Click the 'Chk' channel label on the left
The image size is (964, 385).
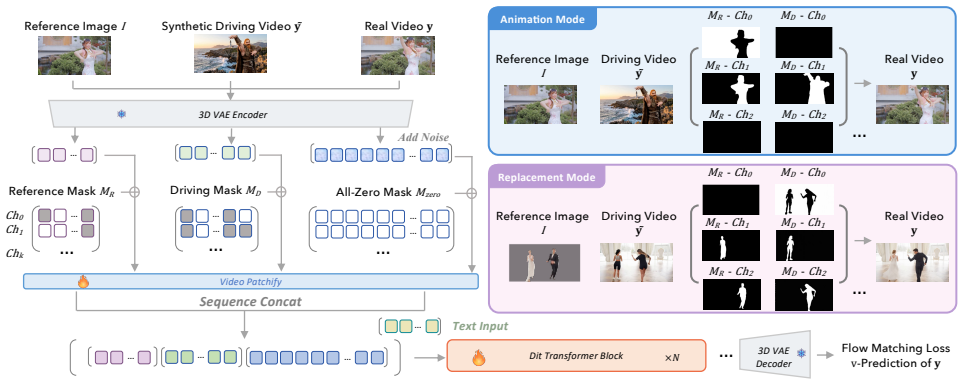click(14, 253)
